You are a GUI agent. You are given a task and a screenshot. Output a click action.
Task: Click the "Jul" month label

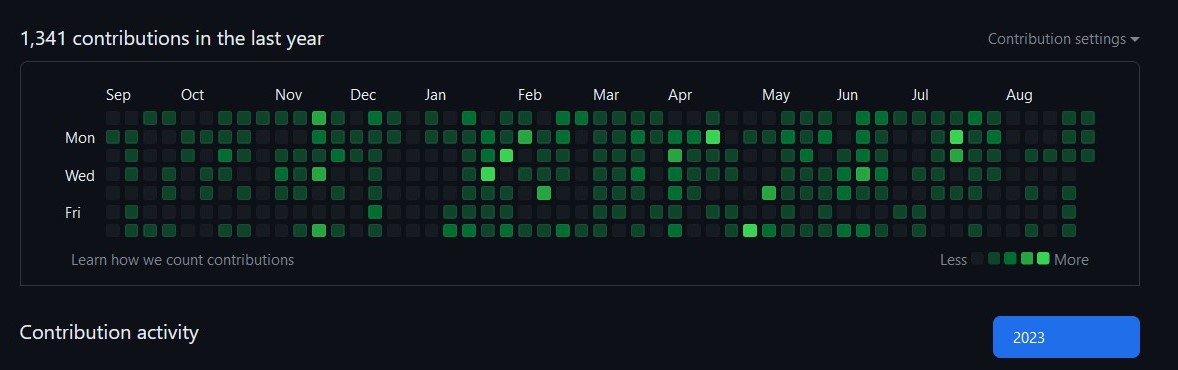[920, 95]
